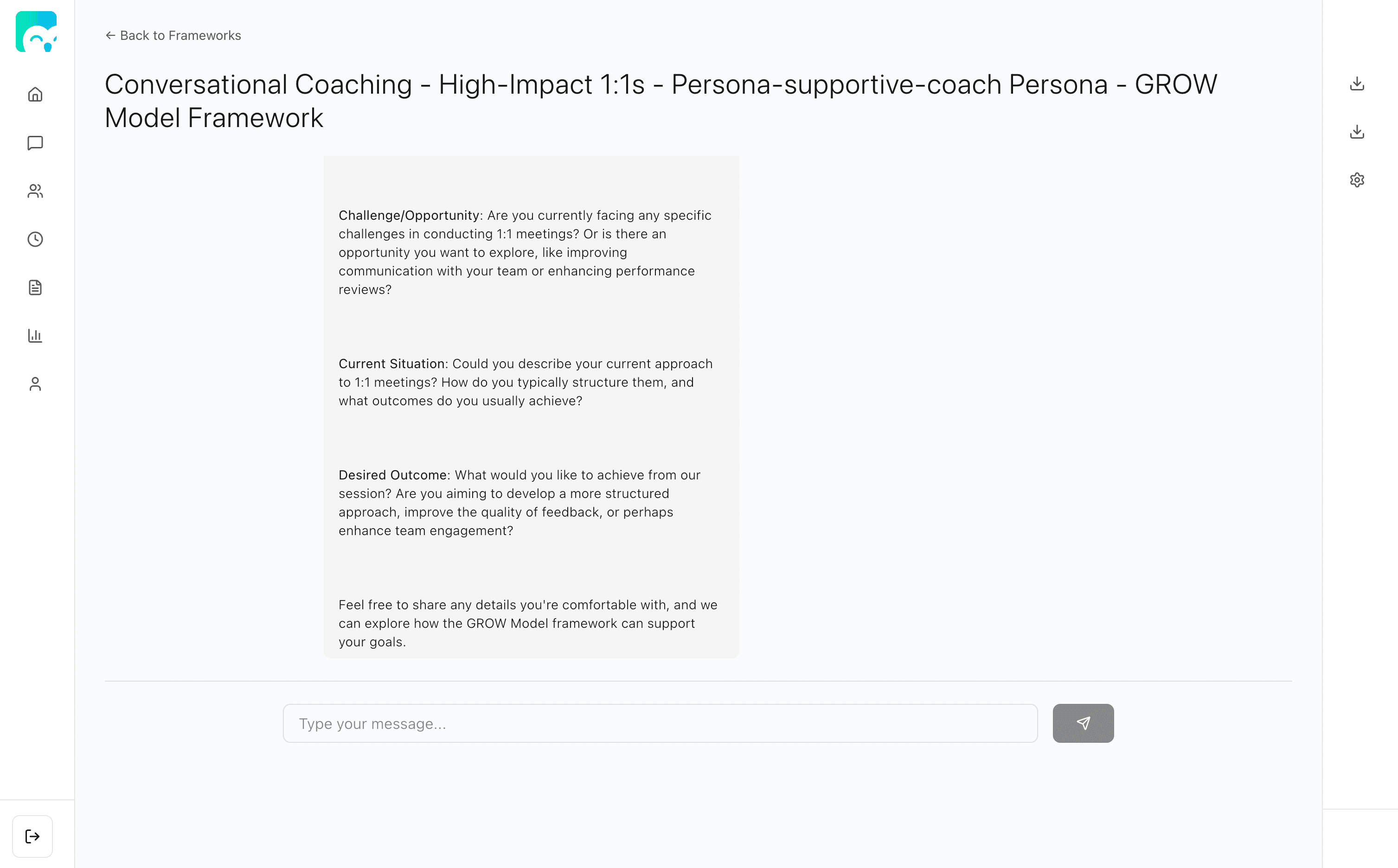Open Settings with the gear icon

tap(1357, 180)
